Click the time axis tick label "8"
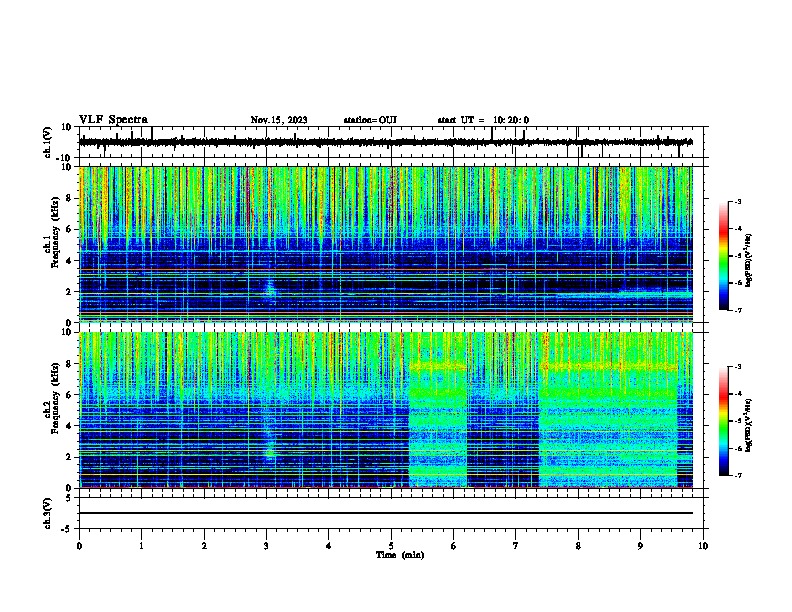This screenshot has height=612, width=792. point(578,546)
